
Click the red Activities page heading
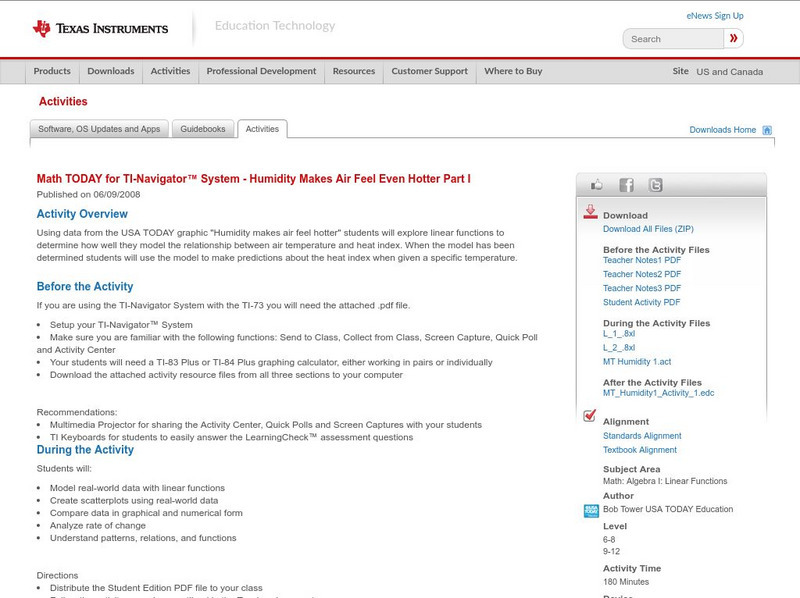[63, 102]
